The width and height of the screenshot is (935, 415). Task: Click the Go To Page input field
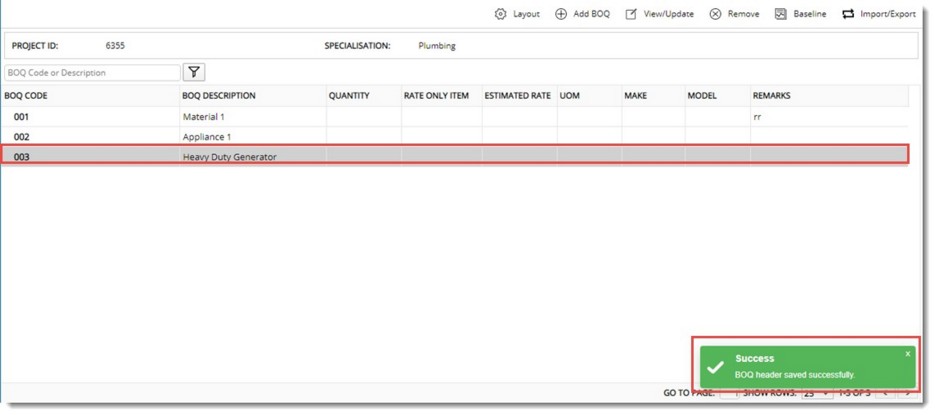(x=731, y=393)
